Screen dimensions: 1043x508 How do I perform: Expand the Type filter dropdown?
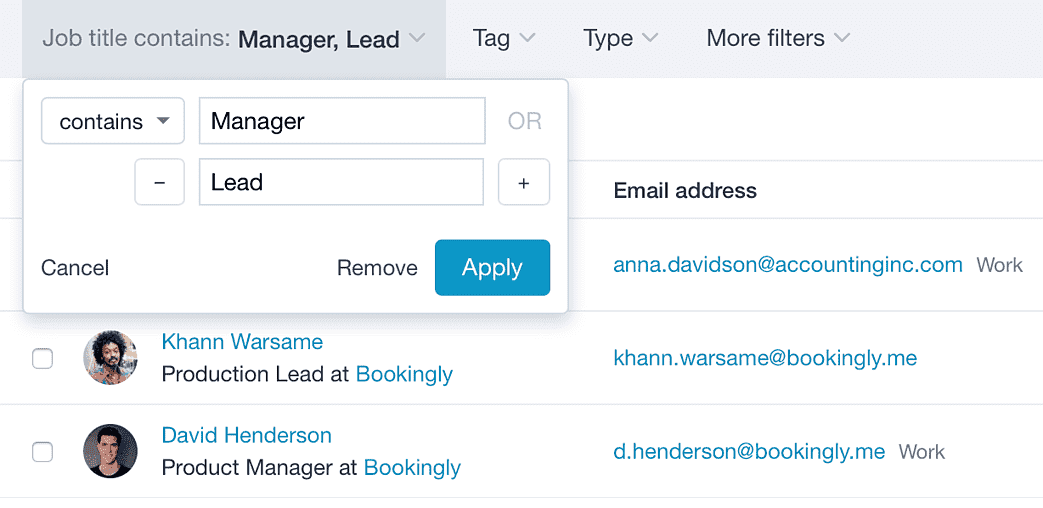[620, 39]
